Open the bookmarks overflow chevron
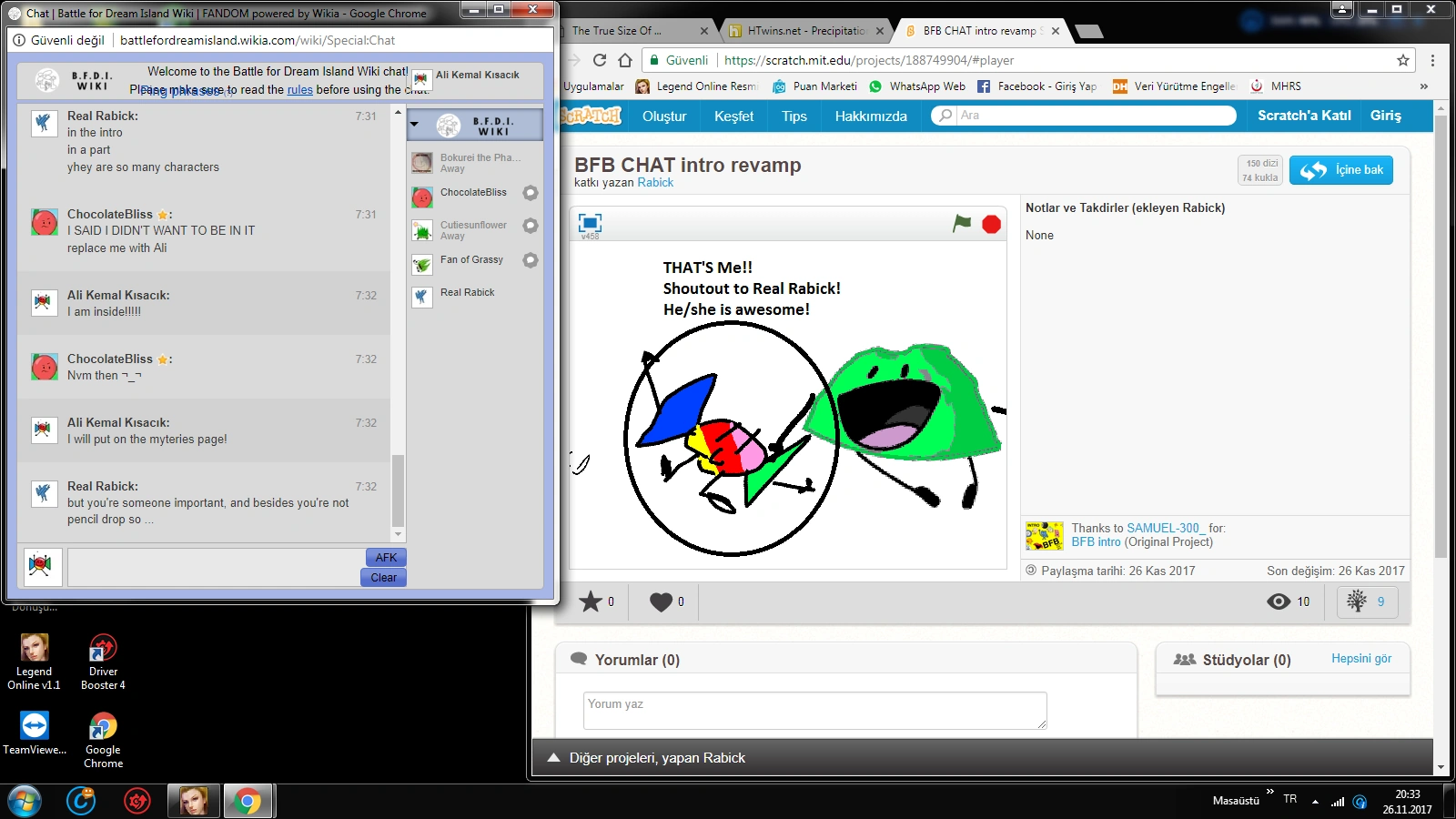The width and height of the screenshot is (1456, 819). click(x=1424, y=86)
